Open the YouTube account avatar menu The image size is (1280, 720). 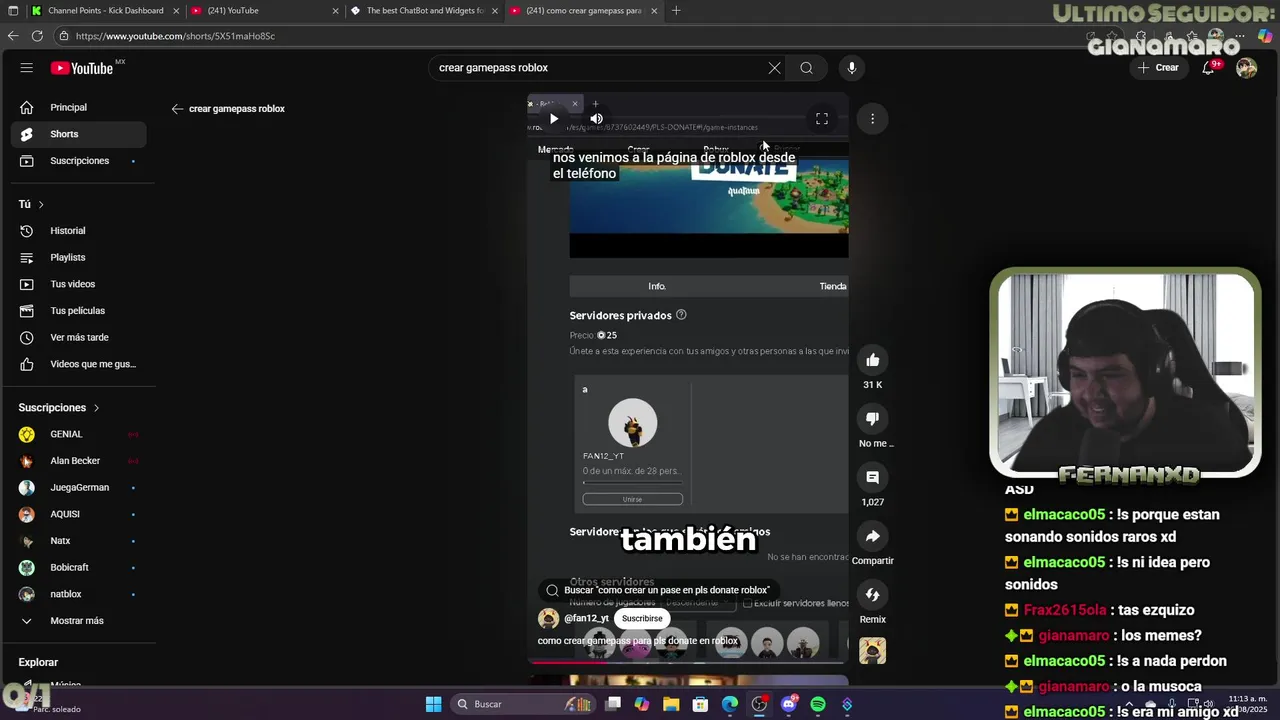pos(1246,68)
